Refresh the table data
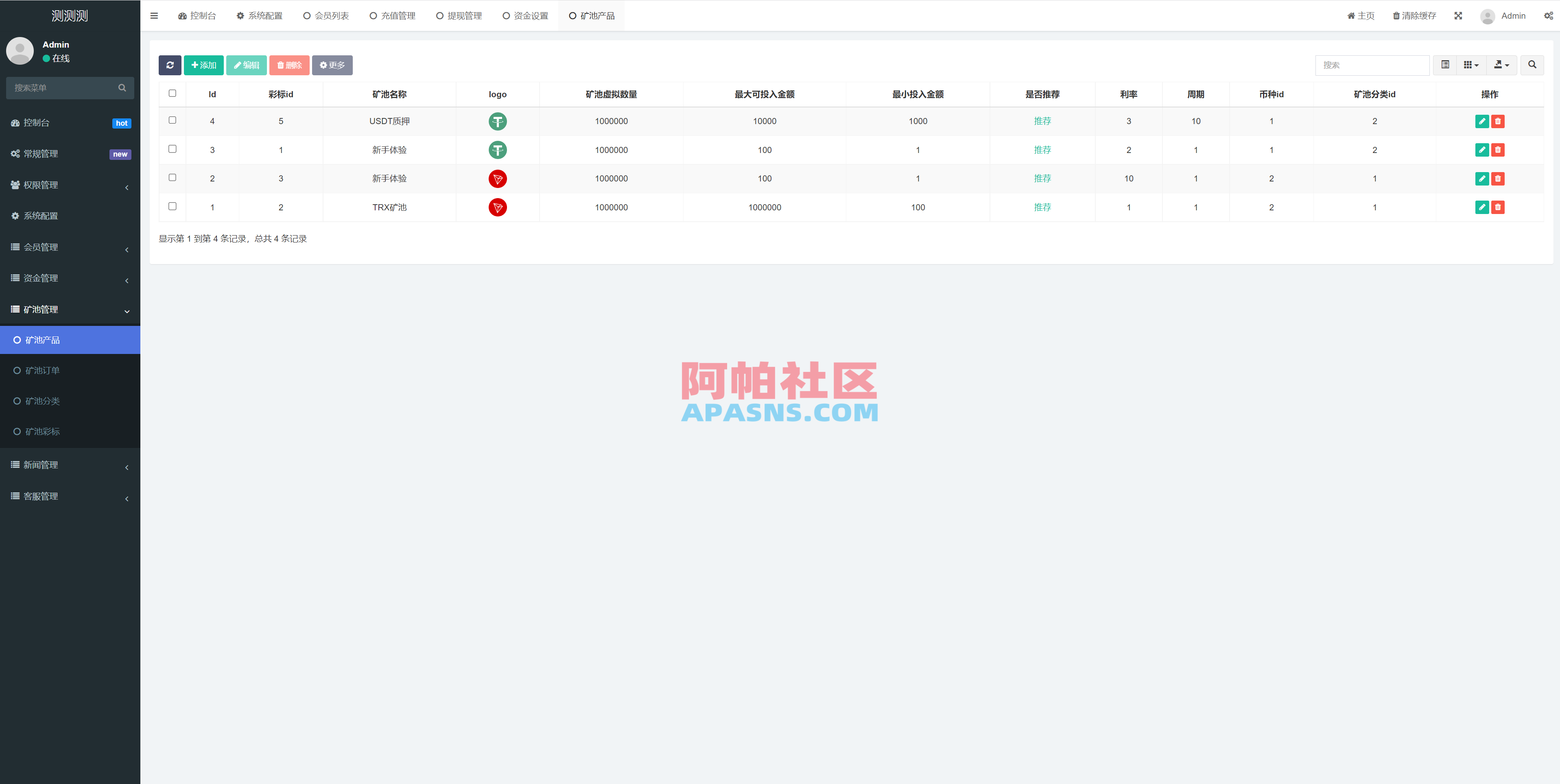 click(170, 65)
